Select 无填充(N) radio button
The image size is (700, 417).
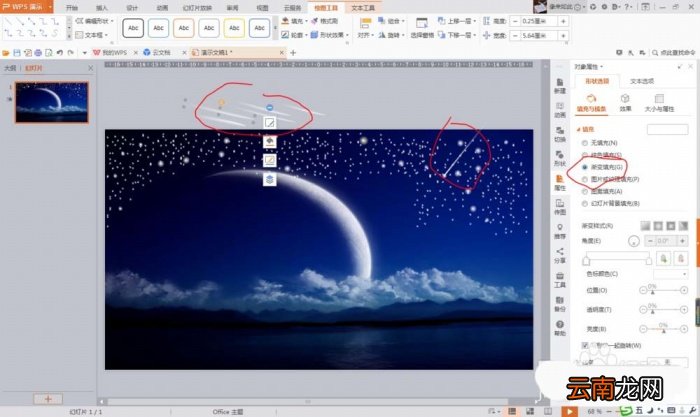(584, 143)
